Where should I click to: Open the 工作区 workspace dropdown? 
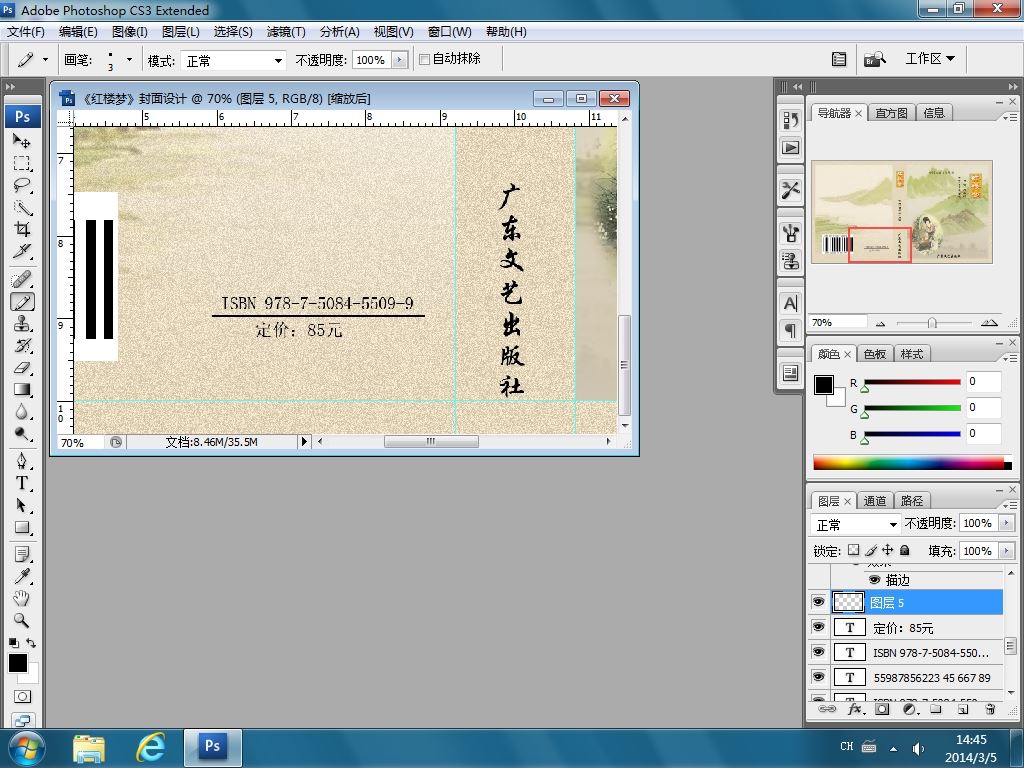930,59
